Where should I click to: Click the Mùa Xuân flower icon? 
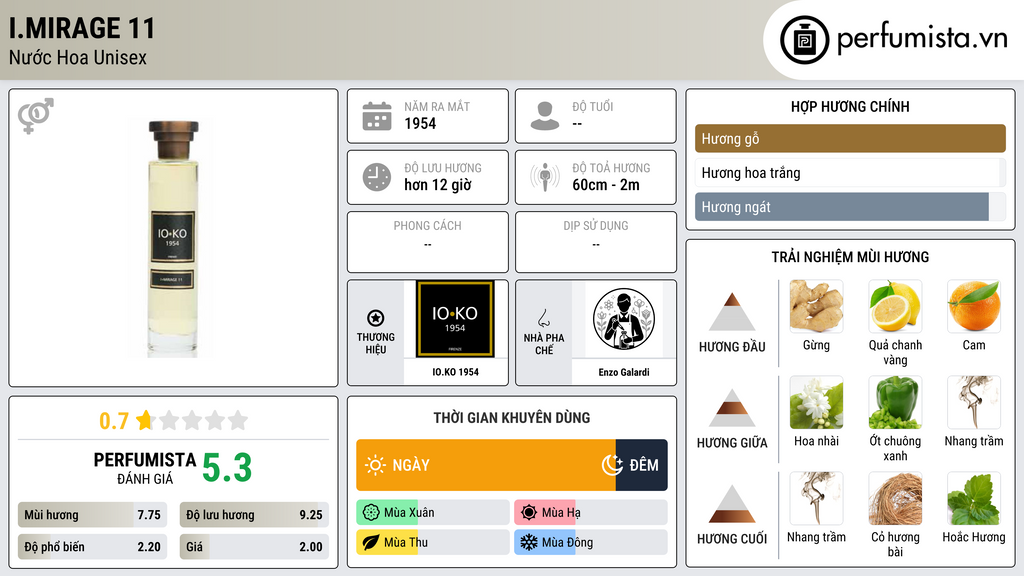coord(371,512)
